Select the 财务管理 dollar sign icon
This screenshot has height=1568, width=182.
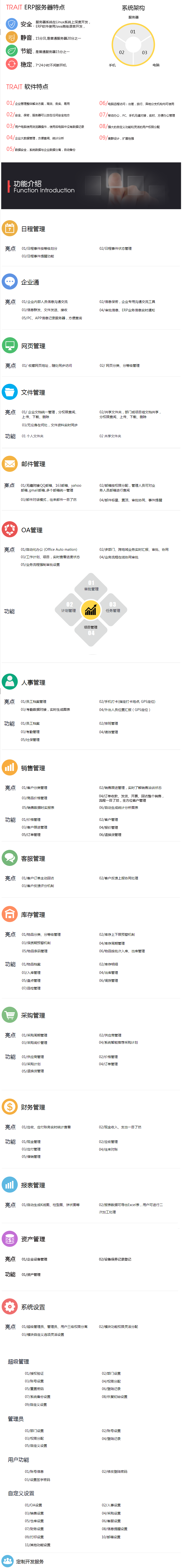point(10,1106)
